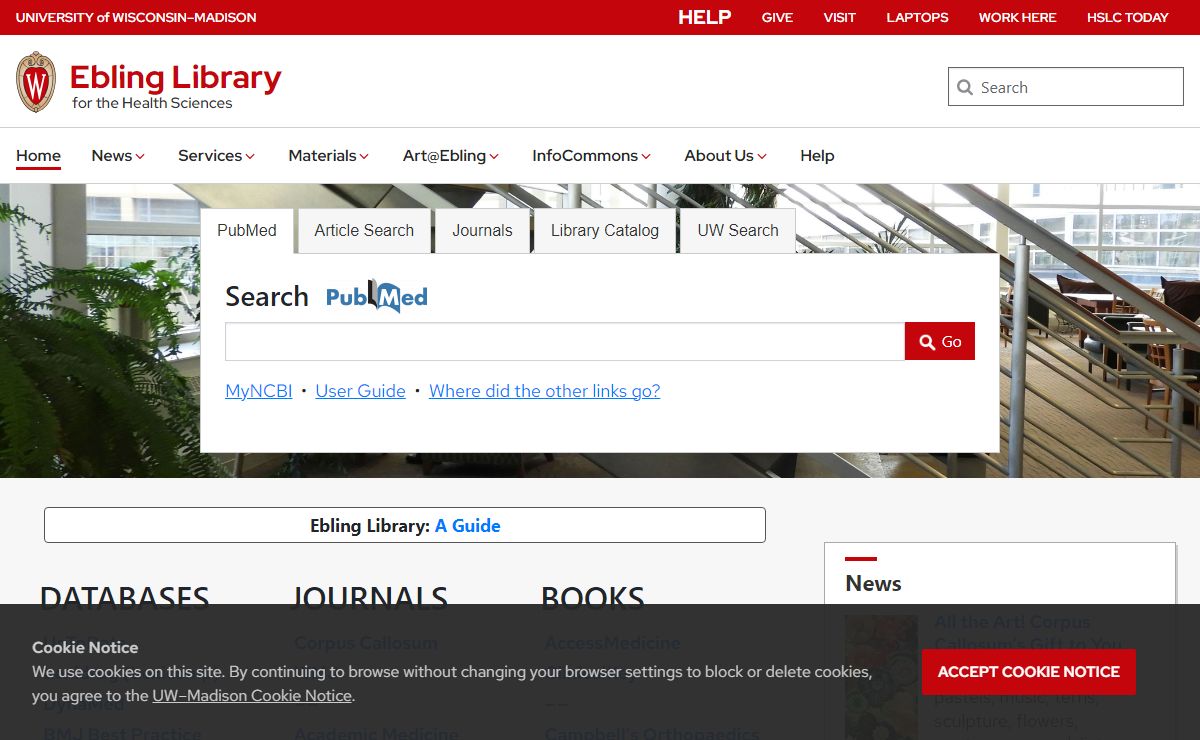Accept the cookie notice
The image size is (1200, 740).
[x=1029, y=672]
